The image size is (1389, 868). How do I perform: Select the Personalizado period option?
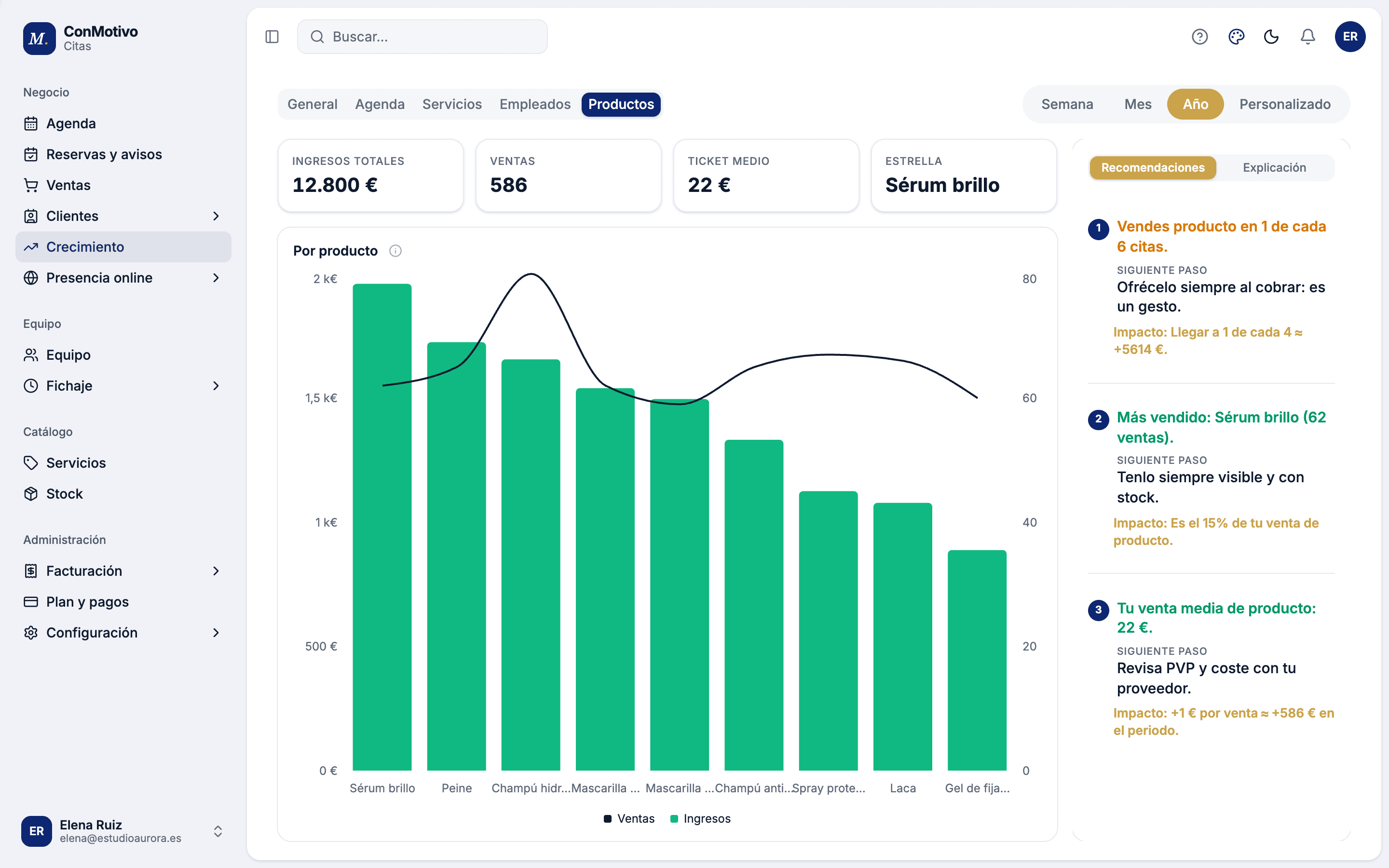pyautogui.click(x=1284, y=104)
